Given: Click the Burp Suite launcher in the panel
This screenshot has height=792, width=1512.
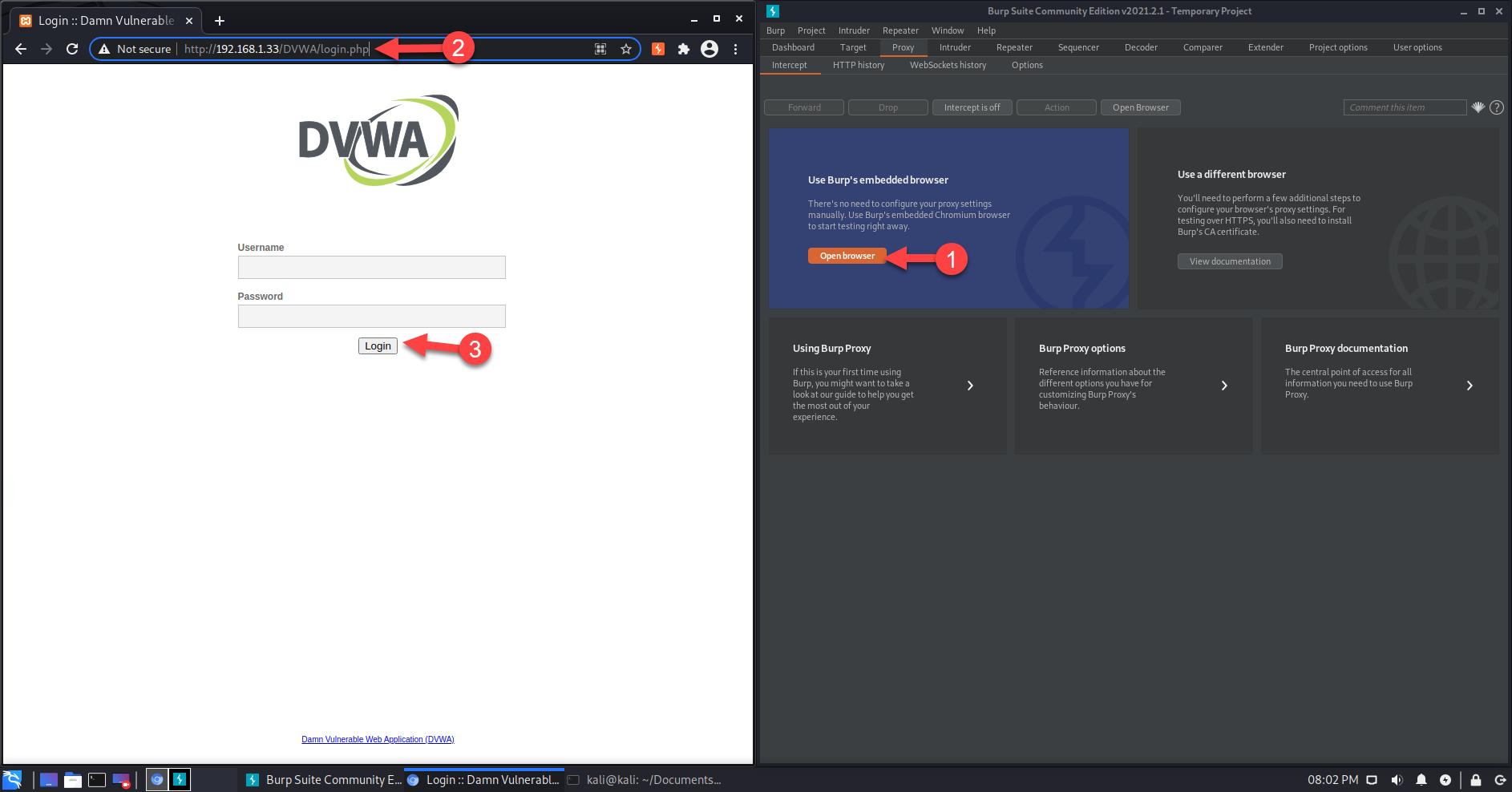Looking at the screenshot, I should pos(180,780).
